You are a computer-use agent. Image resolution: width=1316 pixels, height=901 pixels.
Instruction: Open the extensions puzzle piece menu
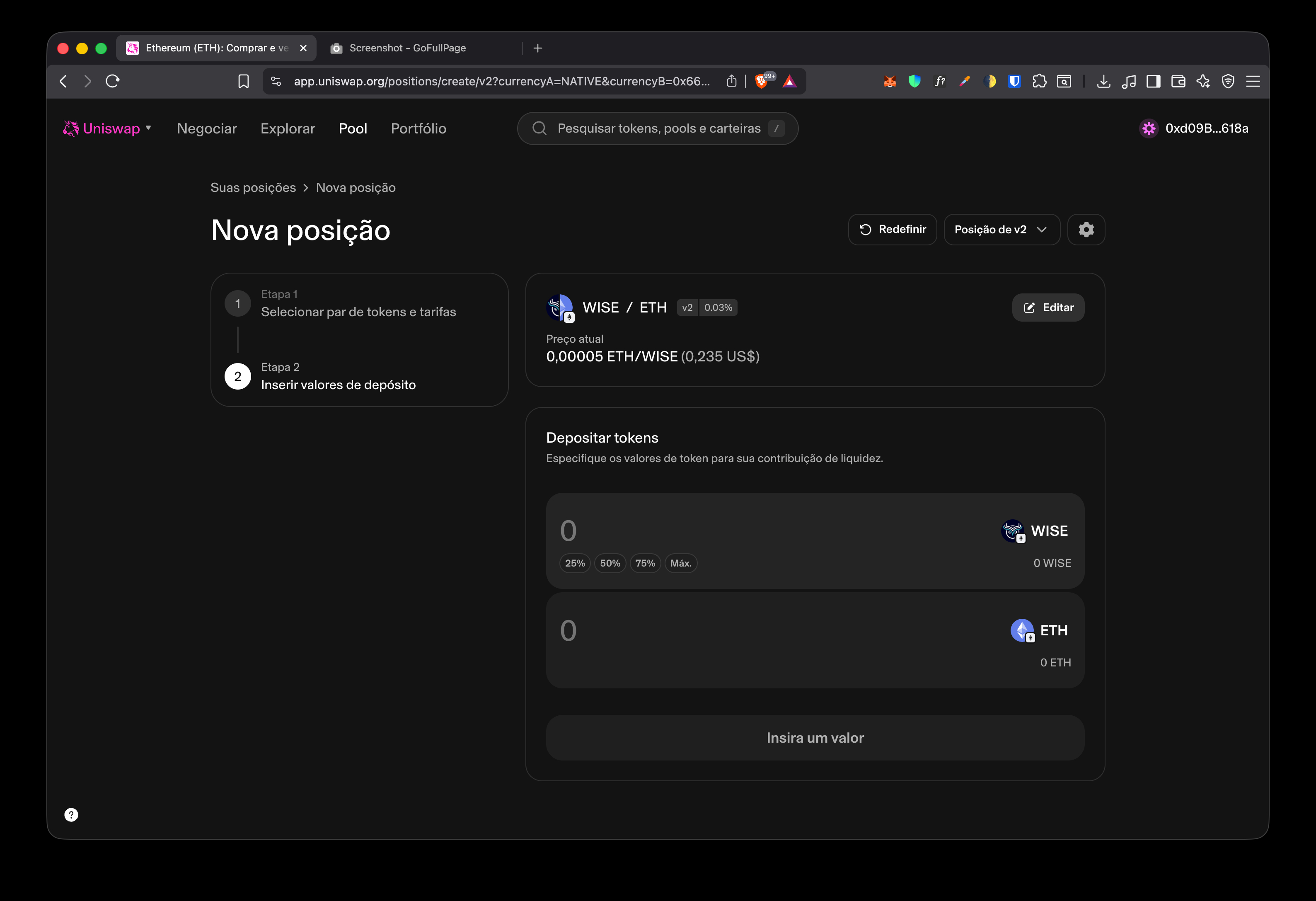point(1039,82)
